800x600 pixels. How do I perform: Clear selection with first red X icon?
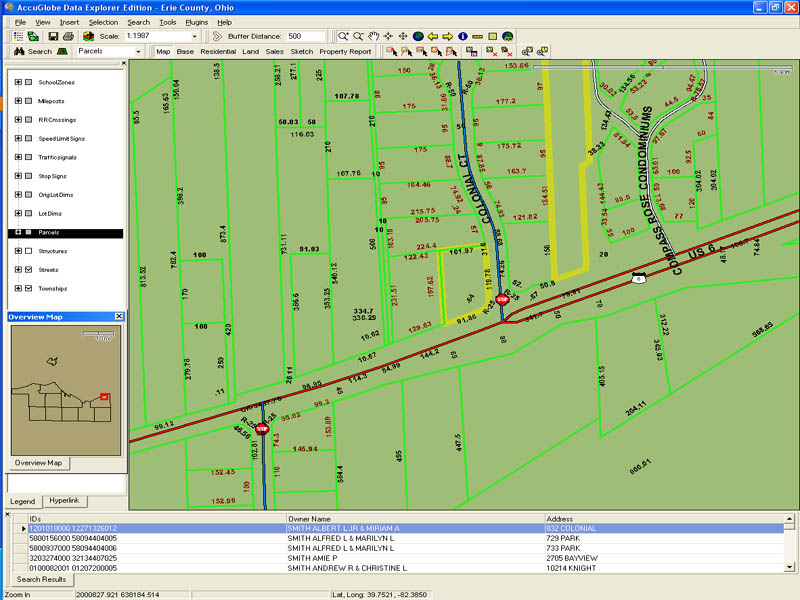pos(491,52)
